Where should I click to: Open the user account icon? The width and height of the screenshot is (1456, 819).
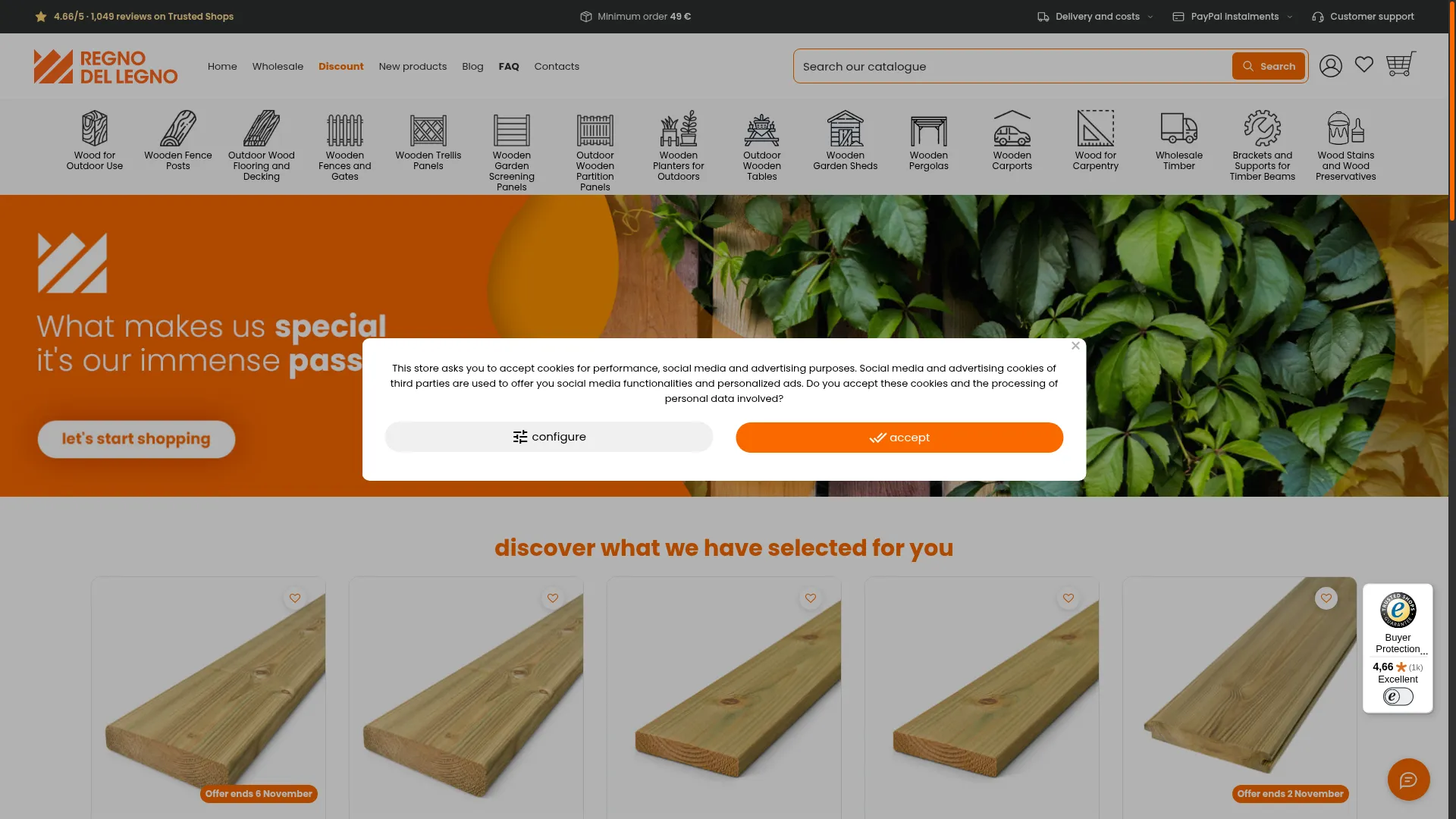(x=1331, y=66)
